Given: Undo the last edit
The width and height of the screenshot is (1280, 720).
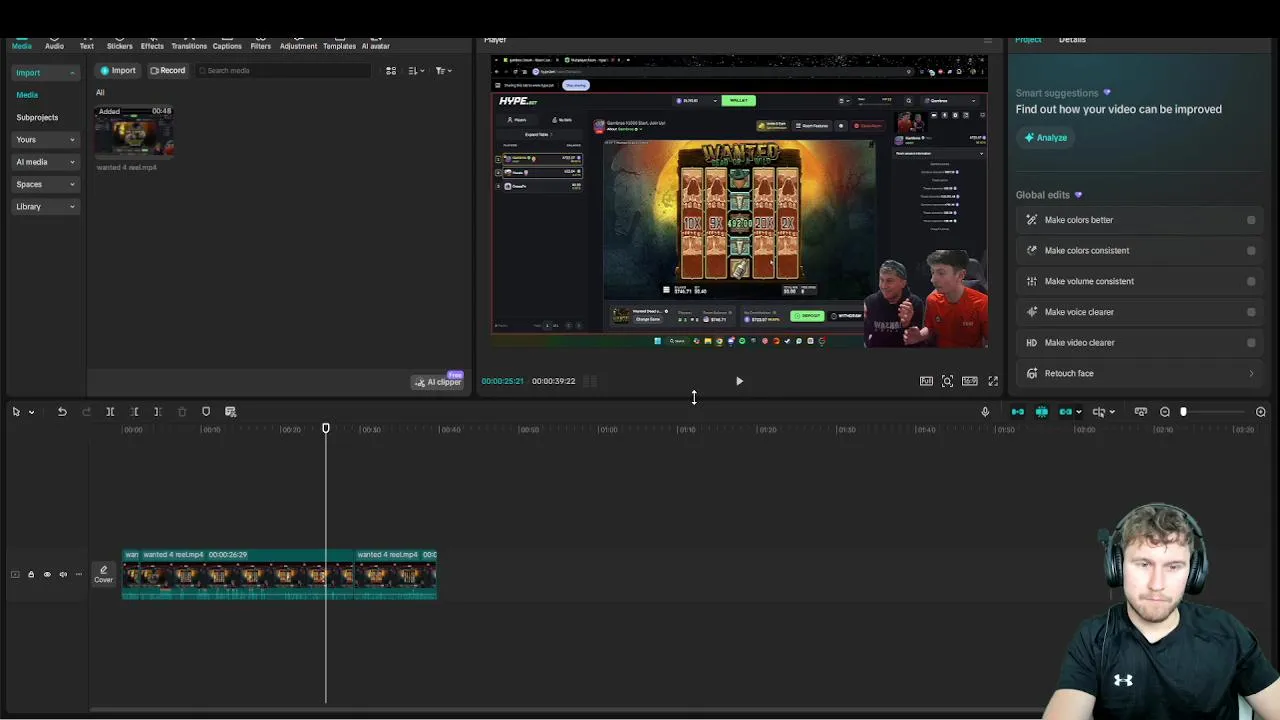Looking at the screenshot, I should (62, 412).
